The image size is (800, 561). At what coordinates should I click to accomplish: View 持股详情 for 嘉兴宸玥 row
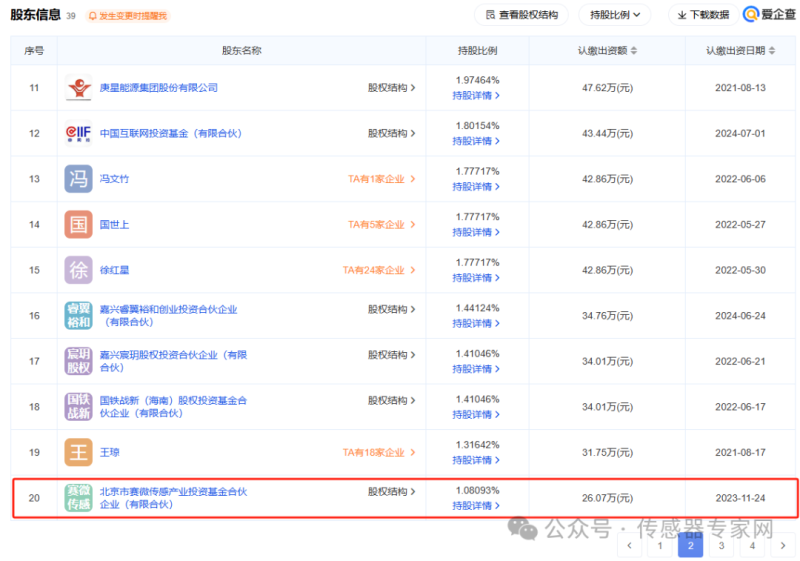point(476,369)
